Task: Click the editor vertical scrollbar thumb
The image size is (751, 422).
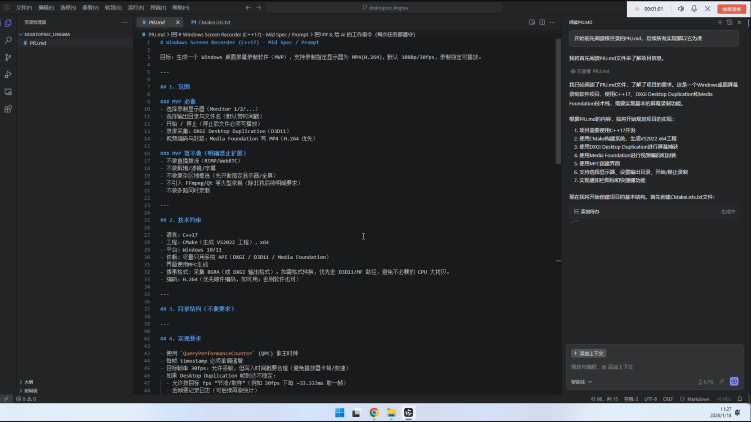Action: click(558, 102)
